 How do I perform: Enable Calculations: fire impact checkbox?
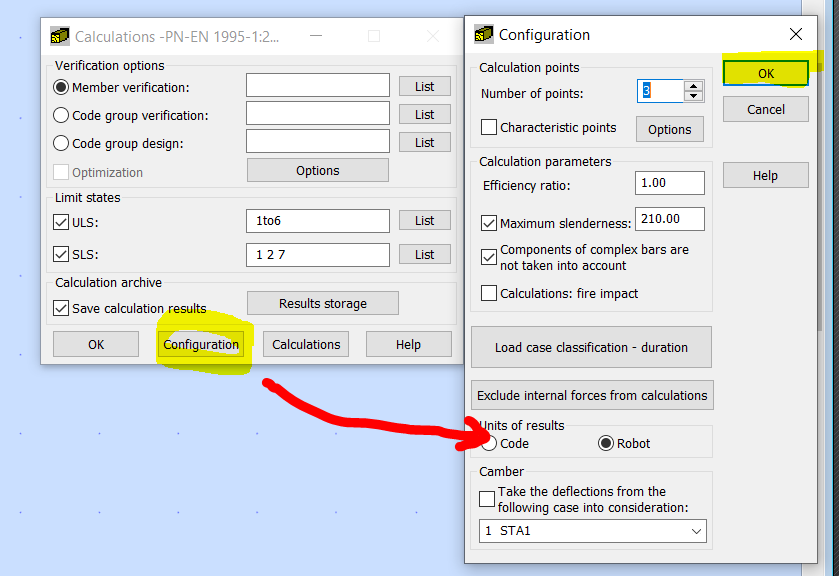(489, 293)
